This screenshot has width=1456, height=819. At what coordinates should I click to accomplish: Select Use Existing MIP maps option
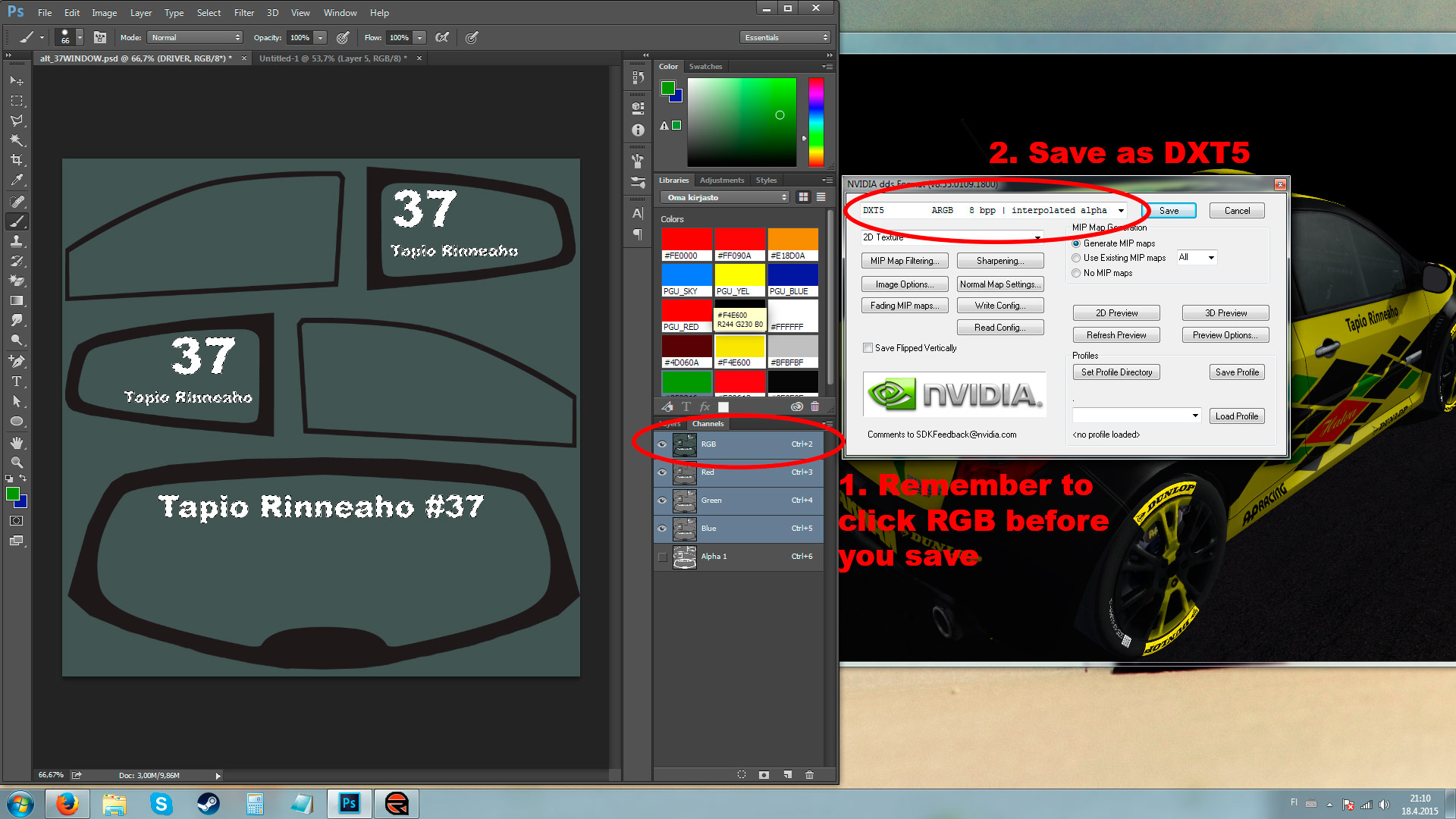tap(1076, 258)
